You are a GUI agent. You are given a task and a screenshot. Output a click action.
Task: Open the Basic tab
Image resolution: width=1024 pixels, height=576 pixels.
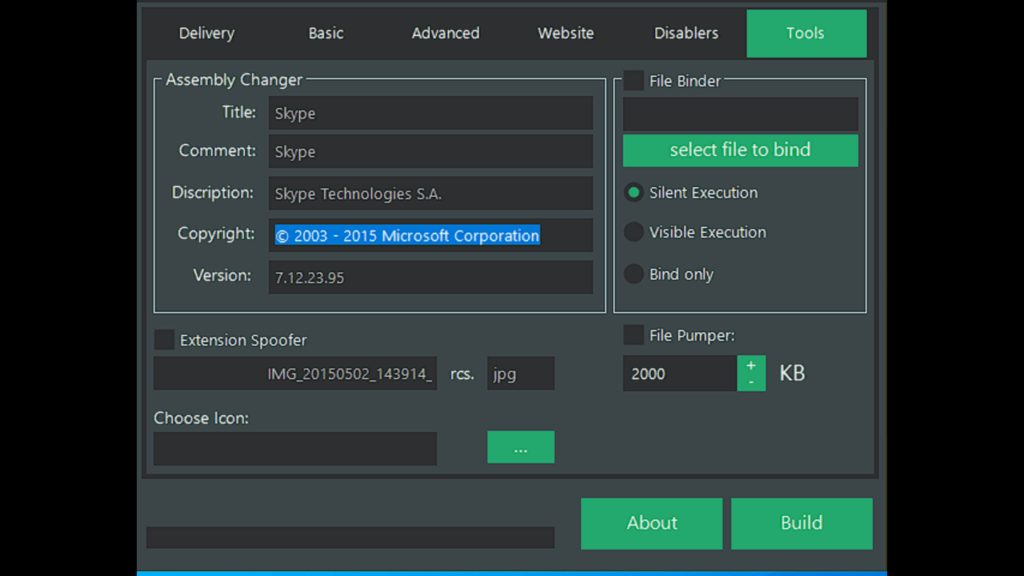click(x=326, y=33)
